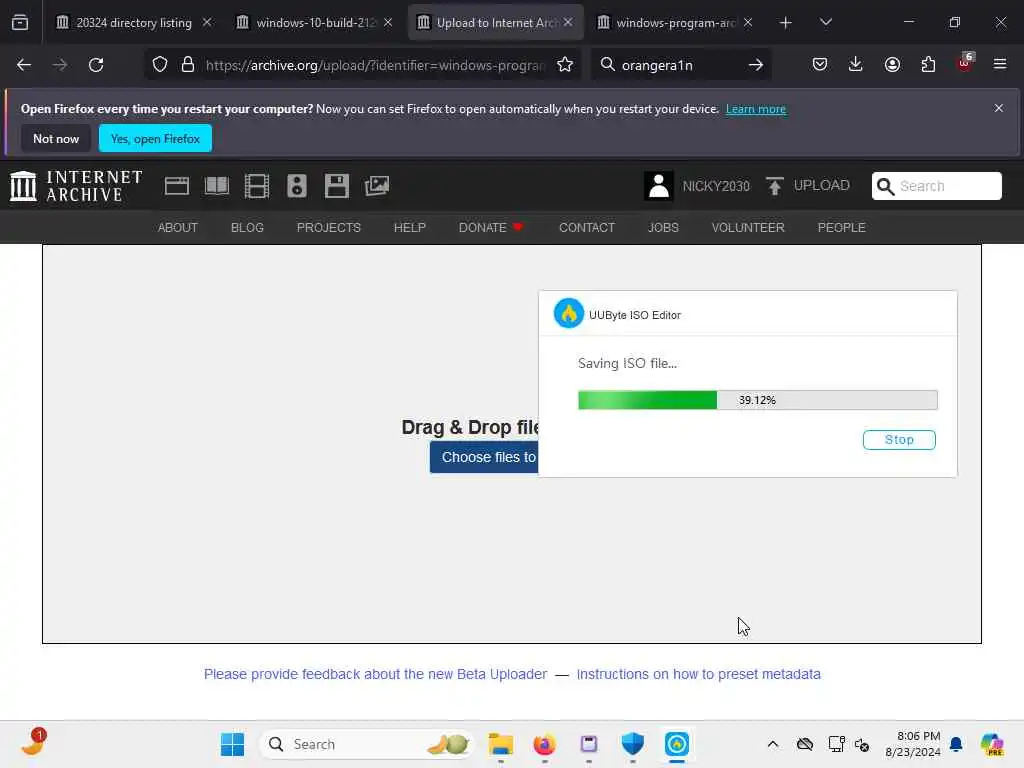Open the CONTACT menu item

pyautogui.click(x=586, y=227)
